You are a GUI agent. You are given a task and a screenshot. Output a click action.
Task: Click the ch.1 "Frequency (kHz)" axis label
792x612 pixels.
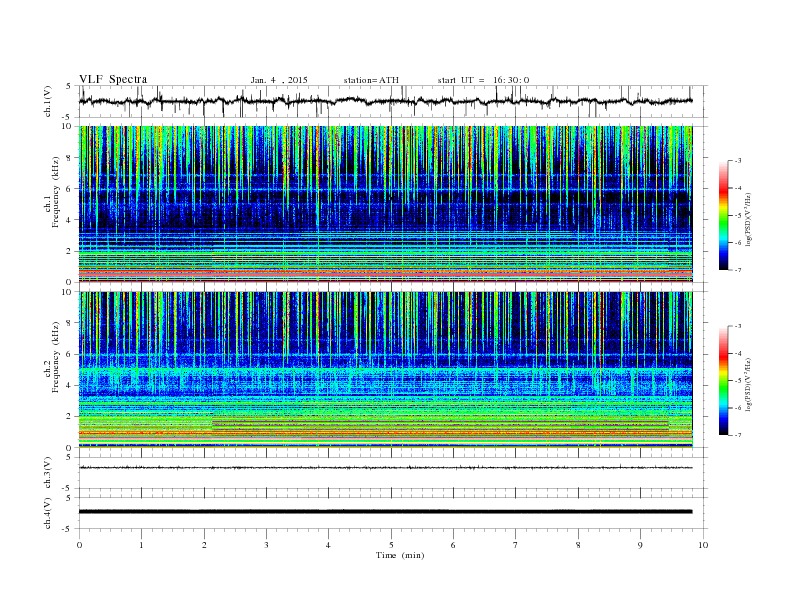(x=55, y=192)
